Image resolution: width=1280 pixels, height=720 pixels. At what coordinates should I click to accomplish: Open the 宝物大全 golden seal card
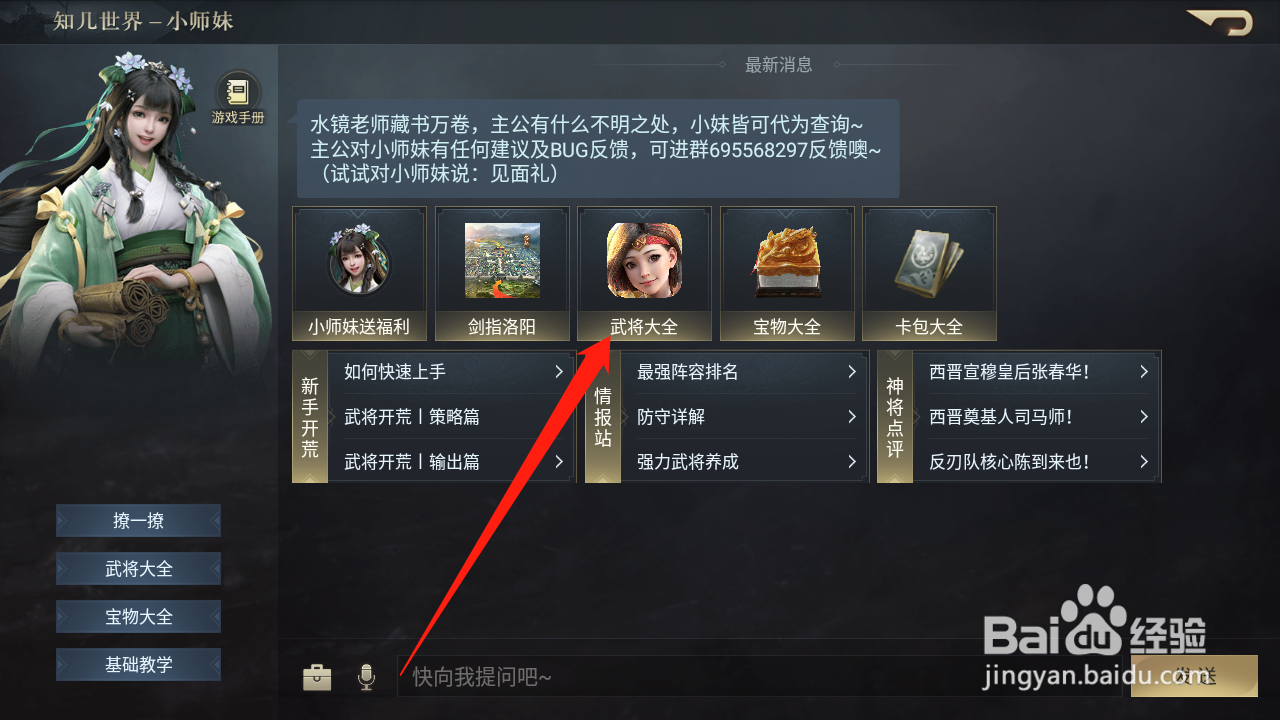point(787,273)
